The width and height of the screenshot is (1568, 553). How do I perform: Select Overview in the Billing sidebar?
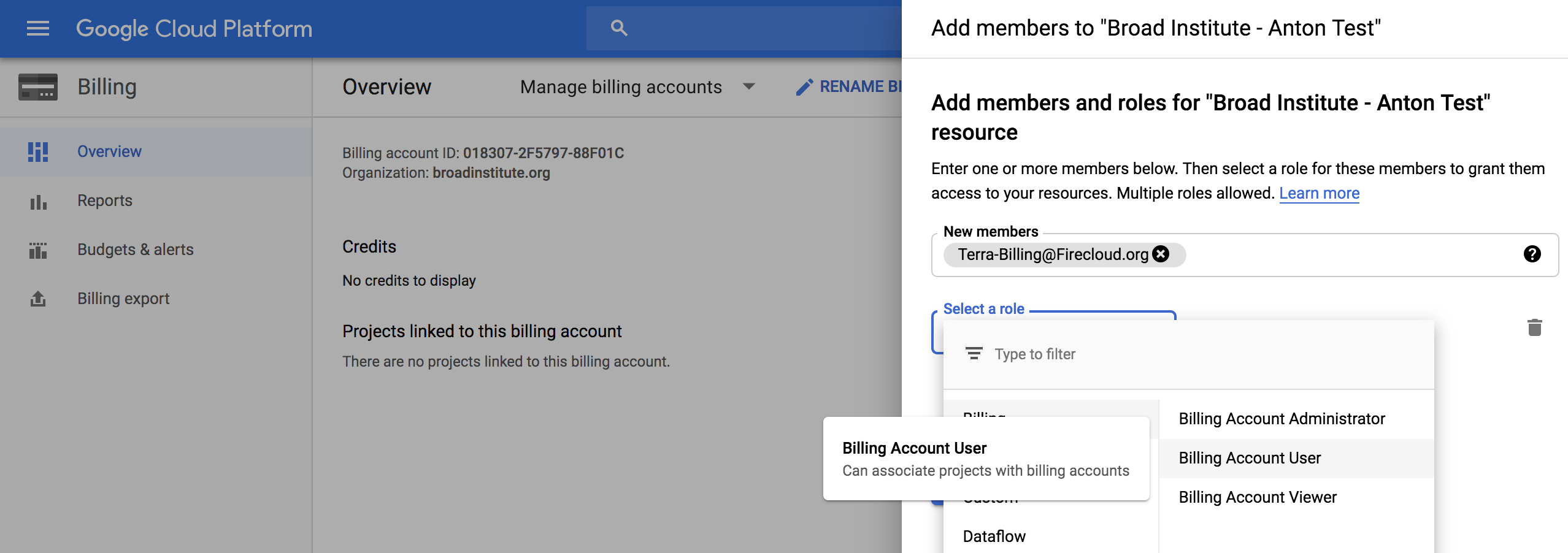(x=156, y=151)
